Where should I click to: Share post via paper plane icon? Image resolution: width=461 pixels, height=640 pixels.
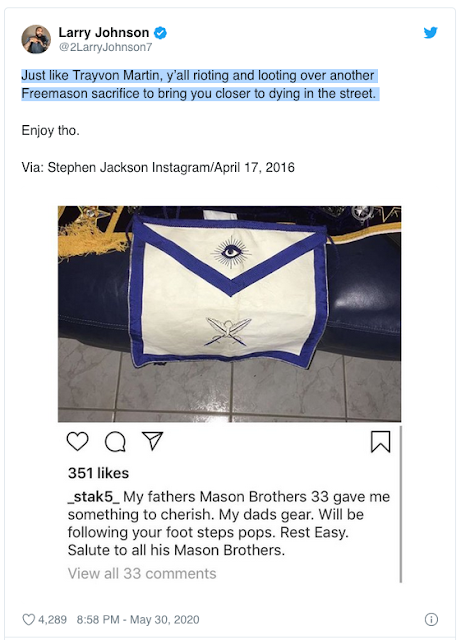(152, 441)
